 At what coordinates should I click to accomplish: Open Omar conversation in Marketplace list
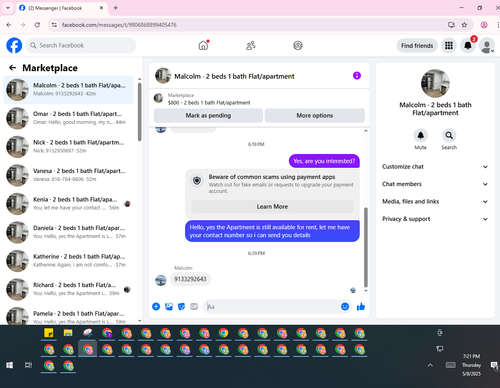[68, 118]
